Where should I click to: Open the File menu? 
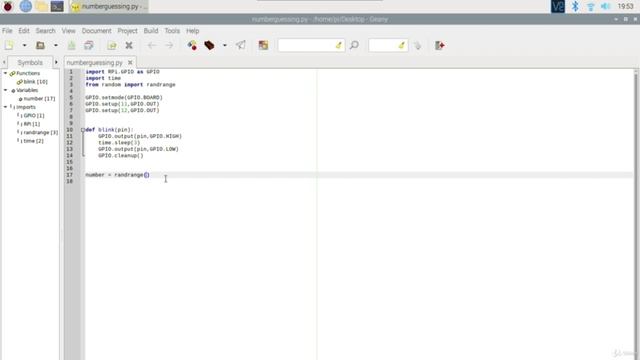(7, 31)
